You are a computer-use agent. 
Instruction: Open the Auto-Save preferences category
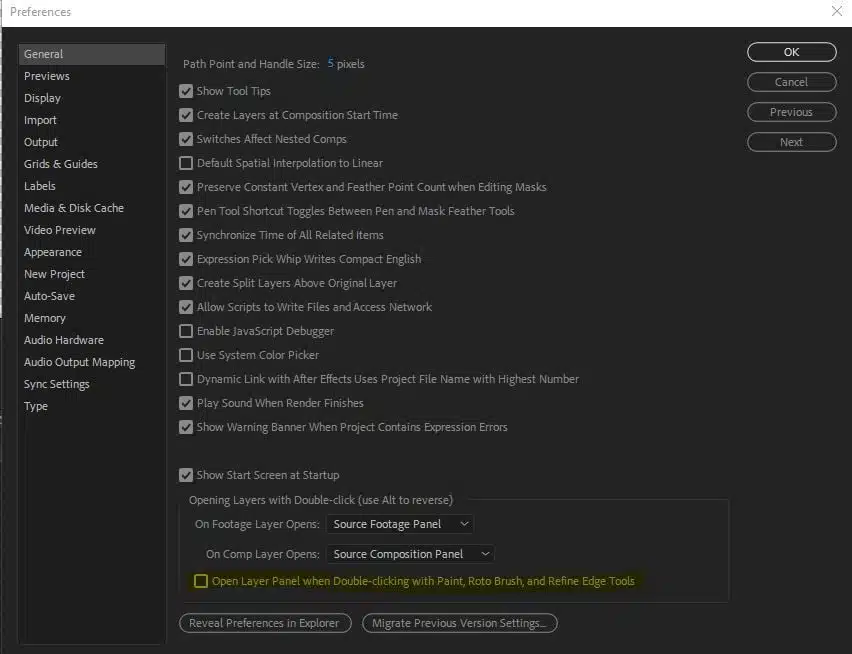click(49, 296)
